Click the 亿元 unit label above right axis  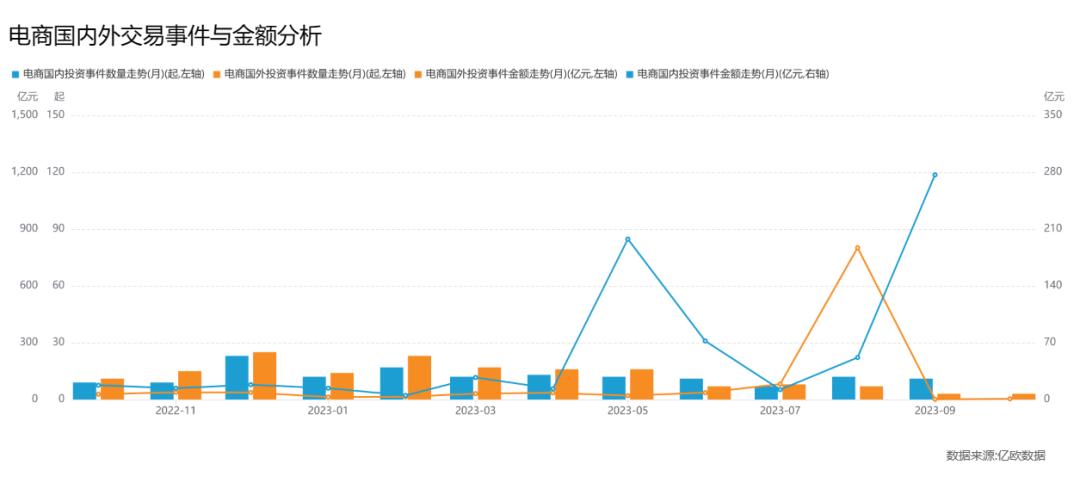(1054, 97)
